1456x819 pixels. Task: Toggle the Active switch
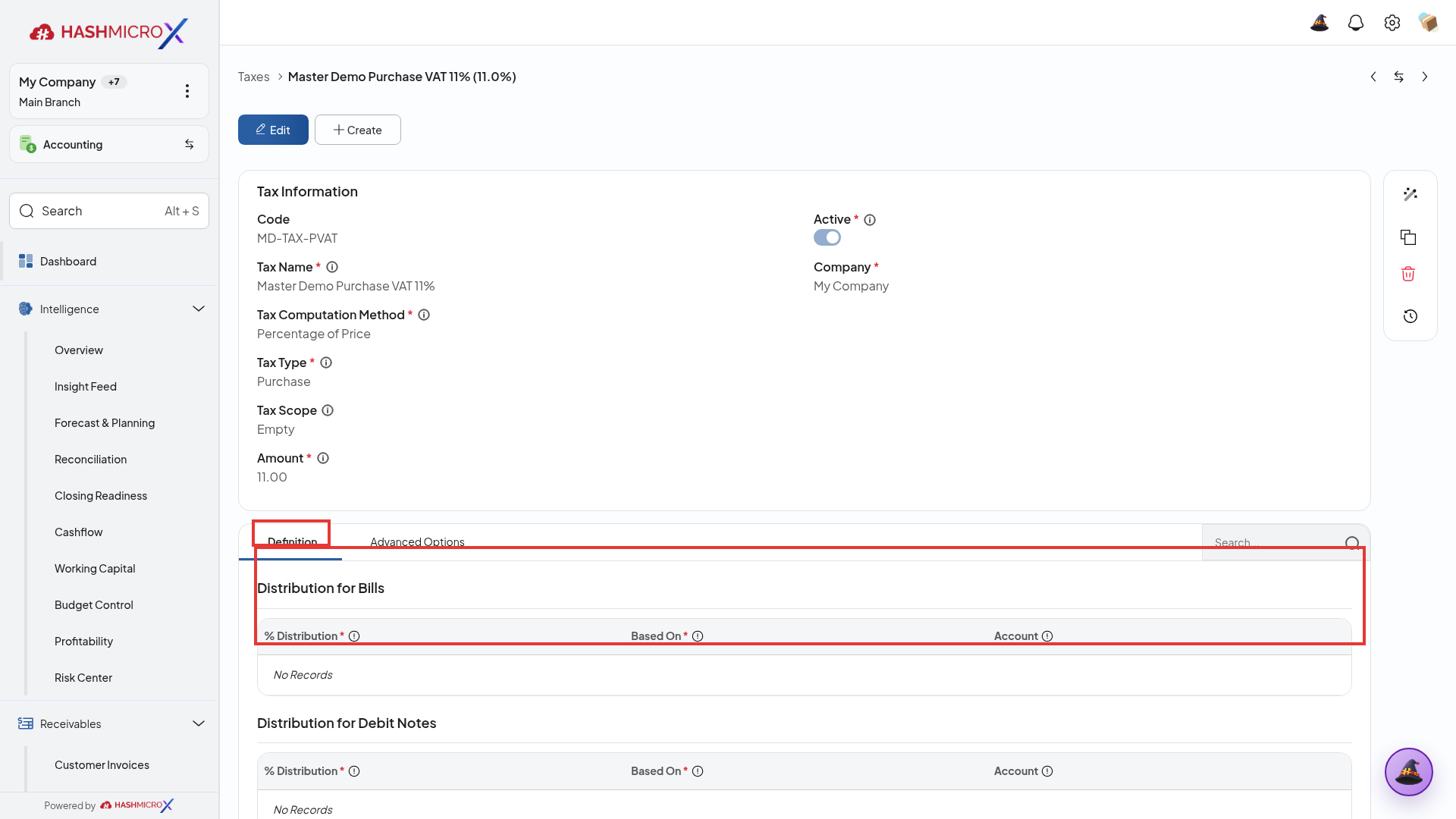[x=827, y=237]
